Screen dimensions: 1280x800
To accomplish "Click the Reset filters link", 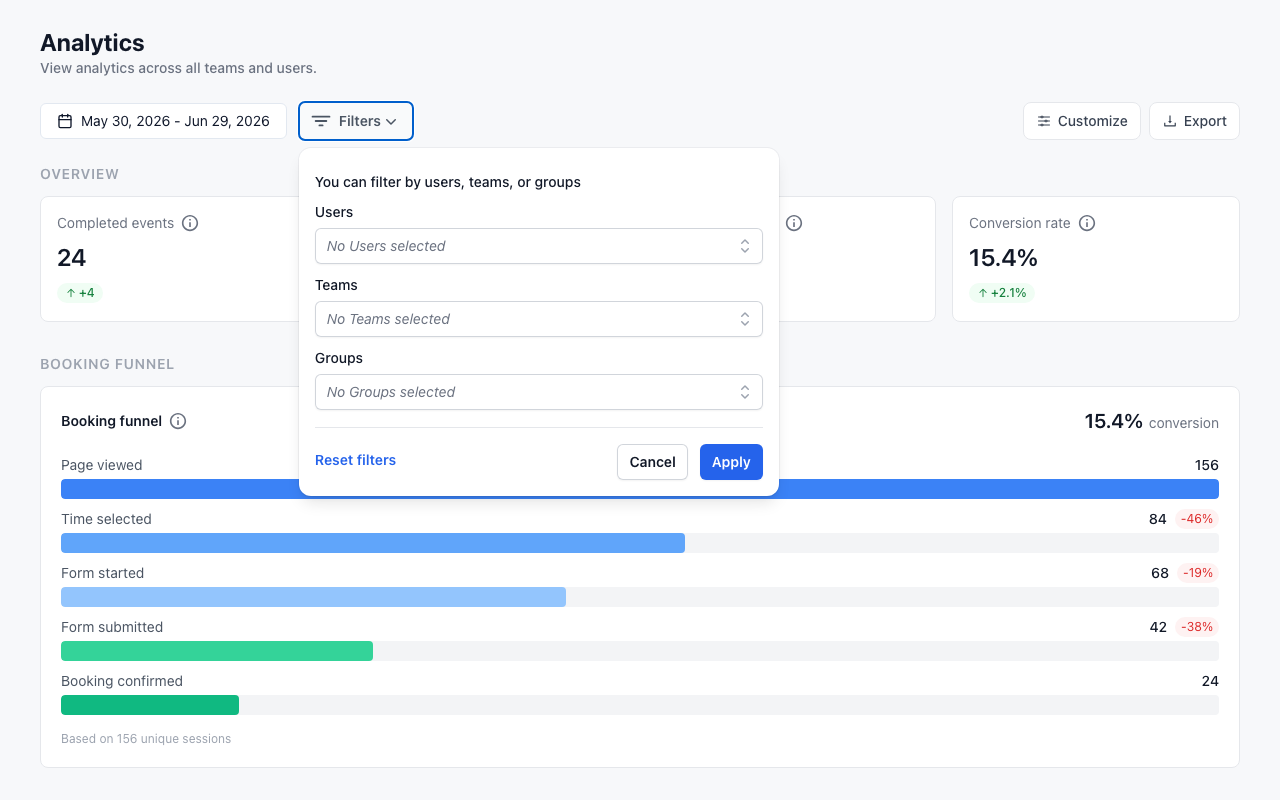I will pyautogui.click(x=355, y=460).
